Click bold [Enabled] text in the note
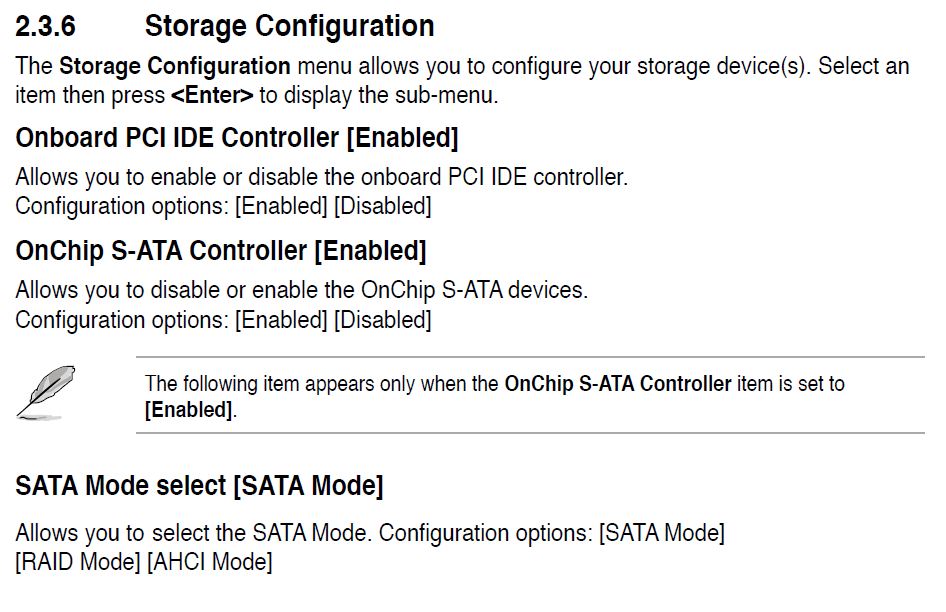 point(189,410)
